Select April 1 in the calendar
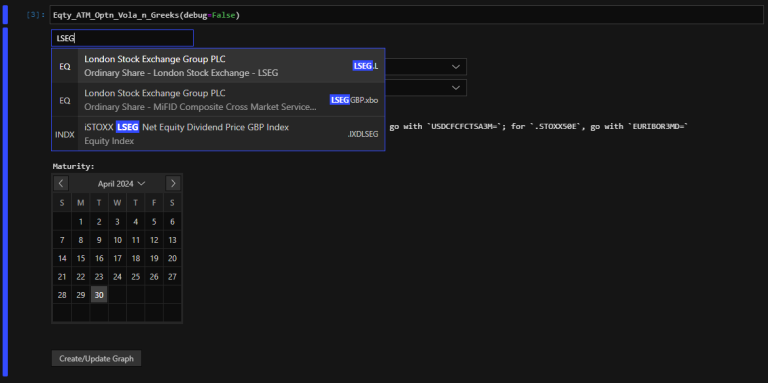 80,221
